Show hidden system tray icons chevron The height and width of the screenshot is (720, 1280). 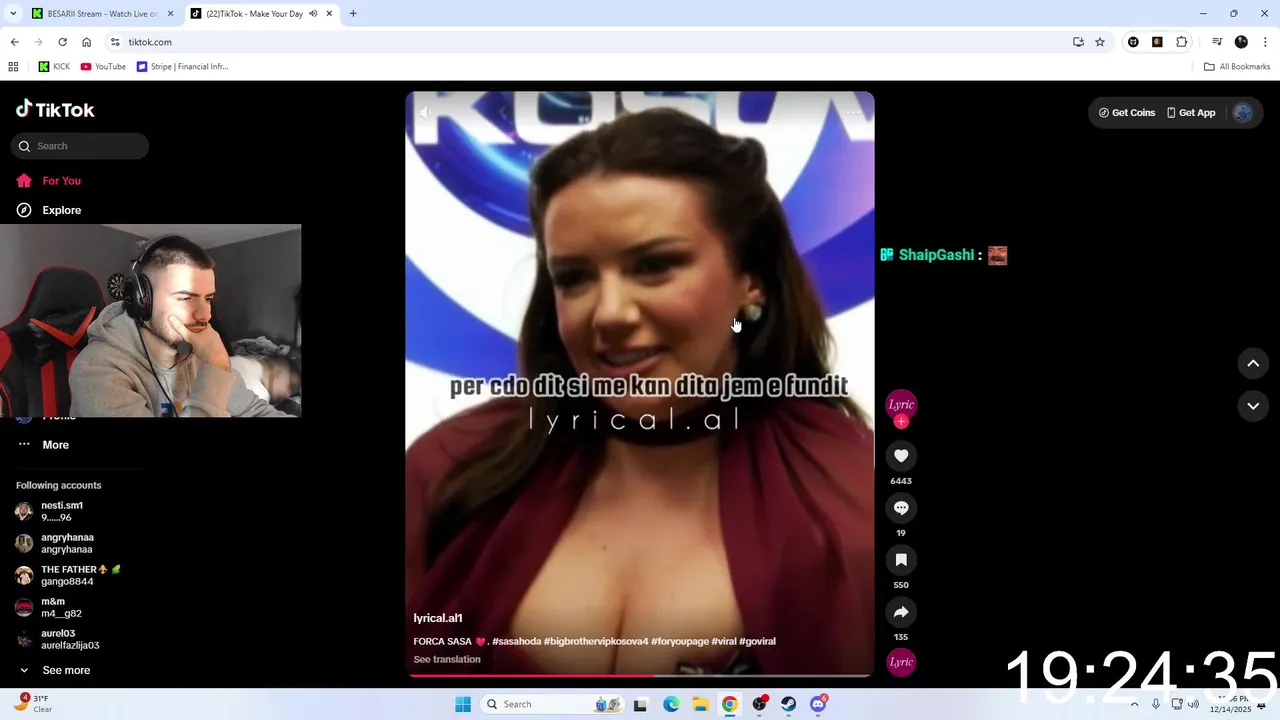coord(1134,704)
